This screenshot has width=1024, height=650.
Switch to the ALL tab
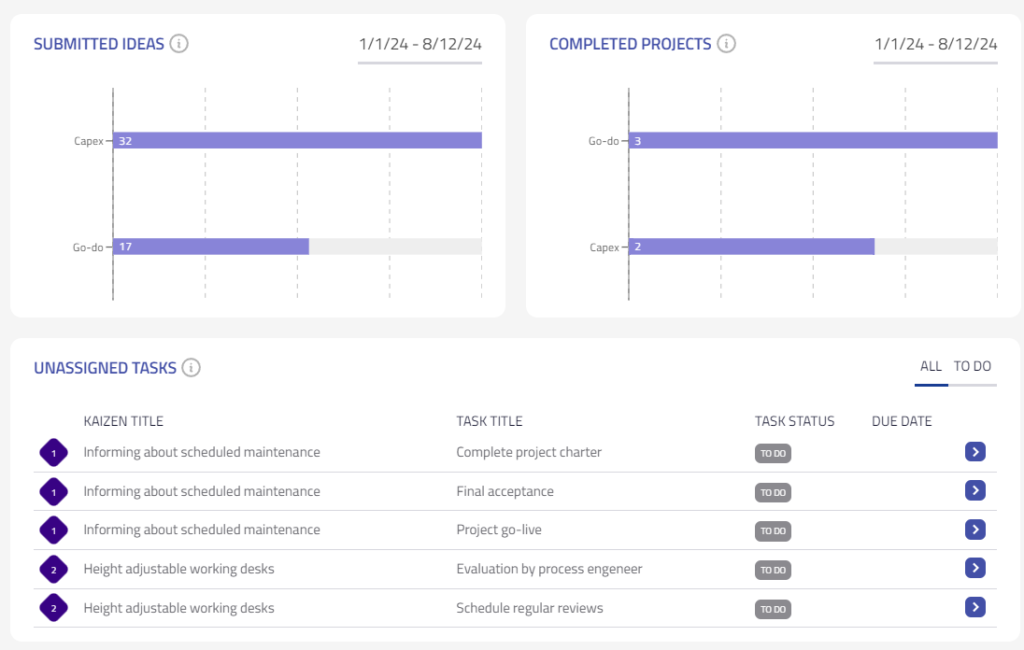(931, 366)
